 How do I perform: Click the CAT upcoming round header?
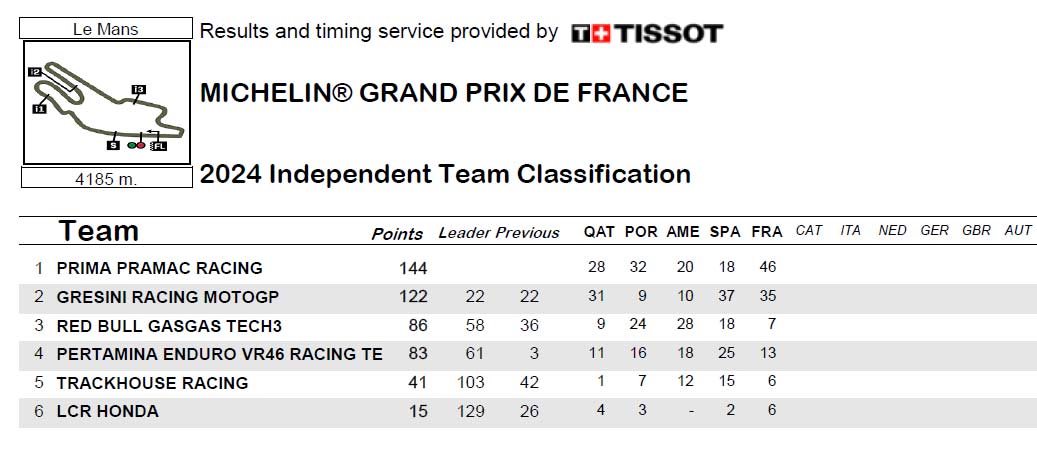pos(809,230)
